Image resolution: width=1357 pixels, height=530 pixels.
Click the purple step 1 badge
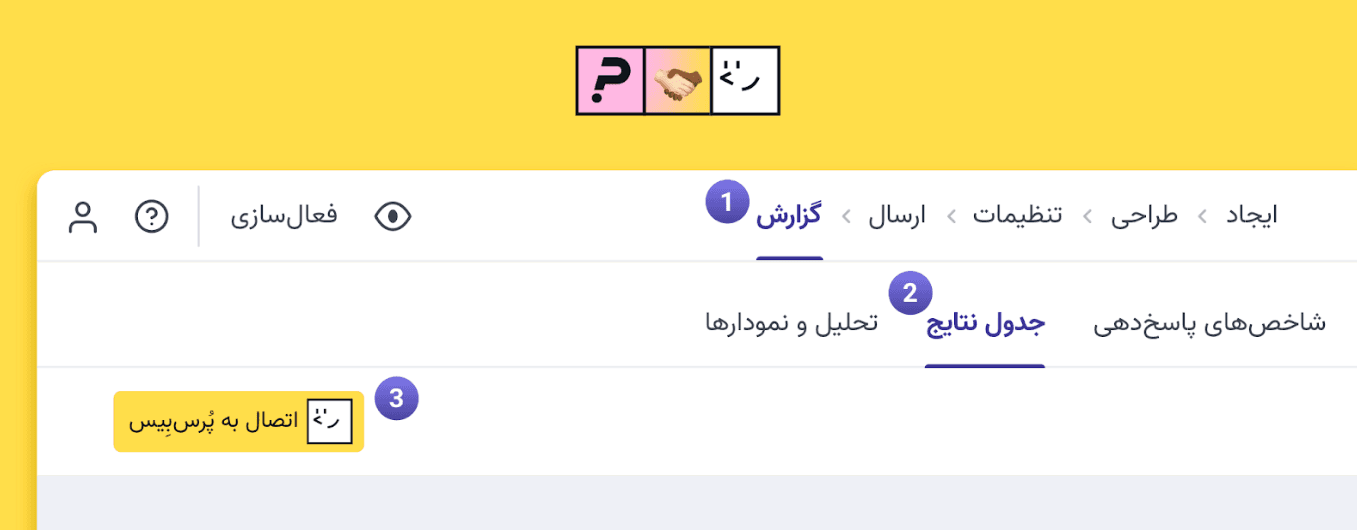[x=727, y=202]
